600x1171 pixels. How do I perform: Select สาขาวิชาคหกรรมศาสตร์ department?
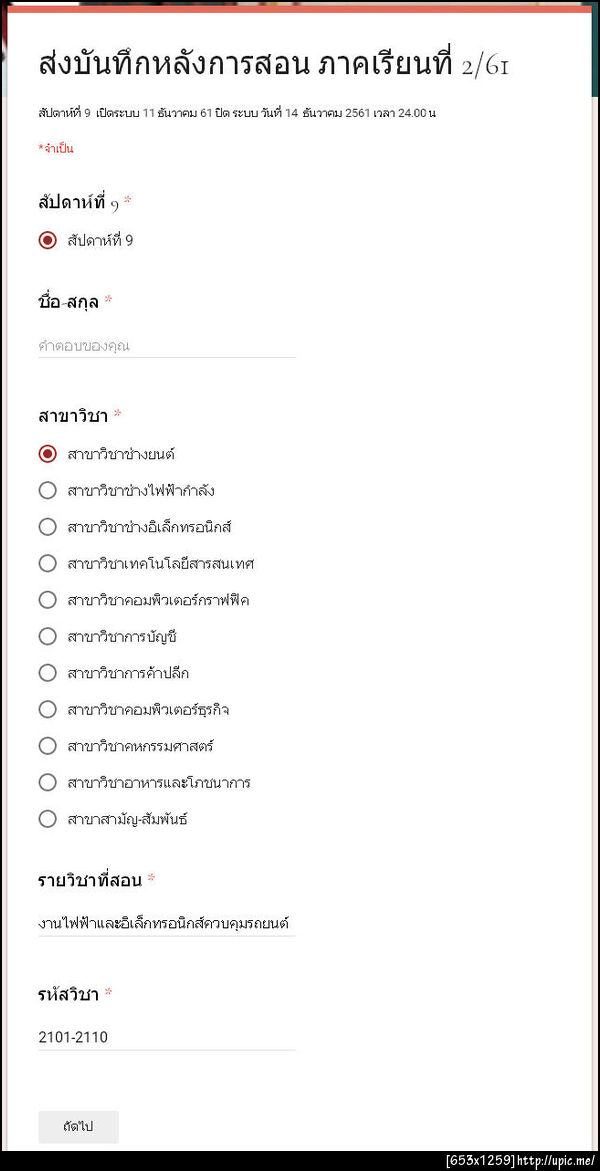tap(47, 745)
